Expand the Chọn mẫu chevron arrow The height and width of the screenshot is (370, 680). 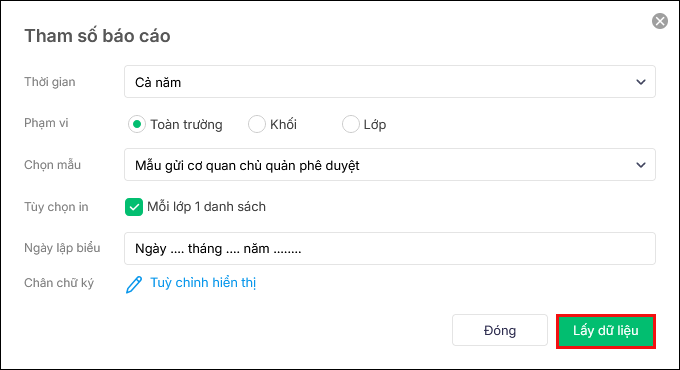[641, 165]
